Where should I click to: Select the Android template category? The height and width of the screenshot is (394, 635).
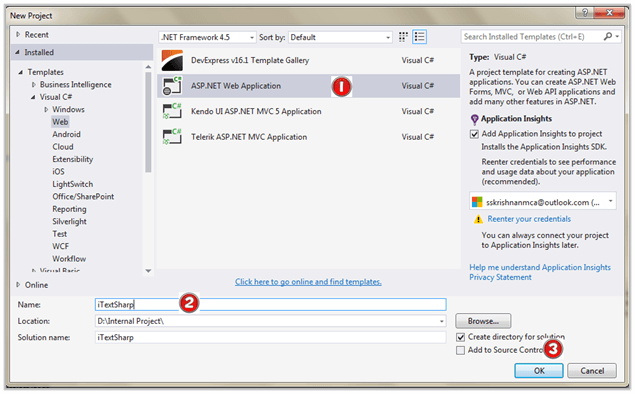(x=66, y=134)
